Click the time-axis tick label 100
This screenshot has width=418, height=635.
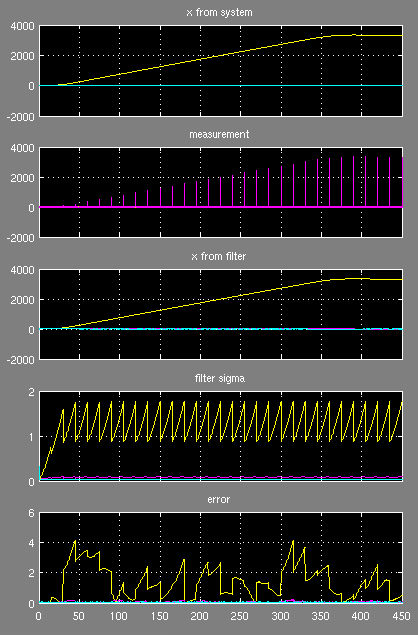point(119,616)
